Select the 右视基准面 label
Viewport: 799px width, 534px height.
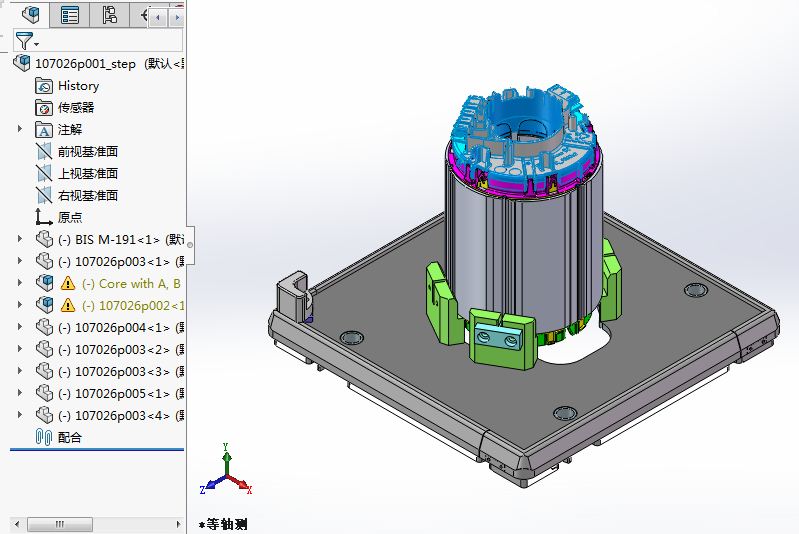pyautogui.click(x=88, y=195)
